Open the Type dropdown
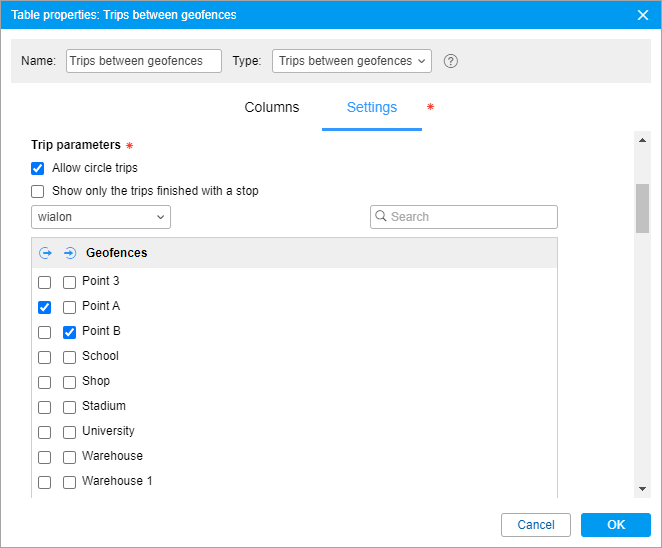Screen dimensions: 662x548 pos(351,61)
